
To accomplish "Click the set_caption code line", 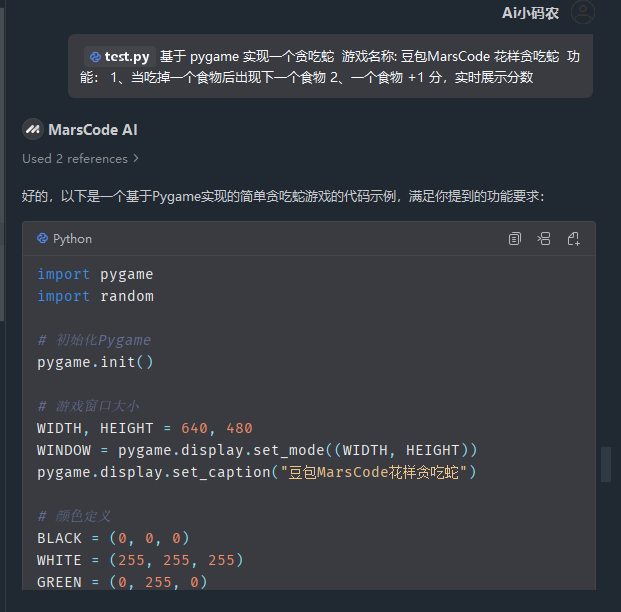I will tap(257, 473).
